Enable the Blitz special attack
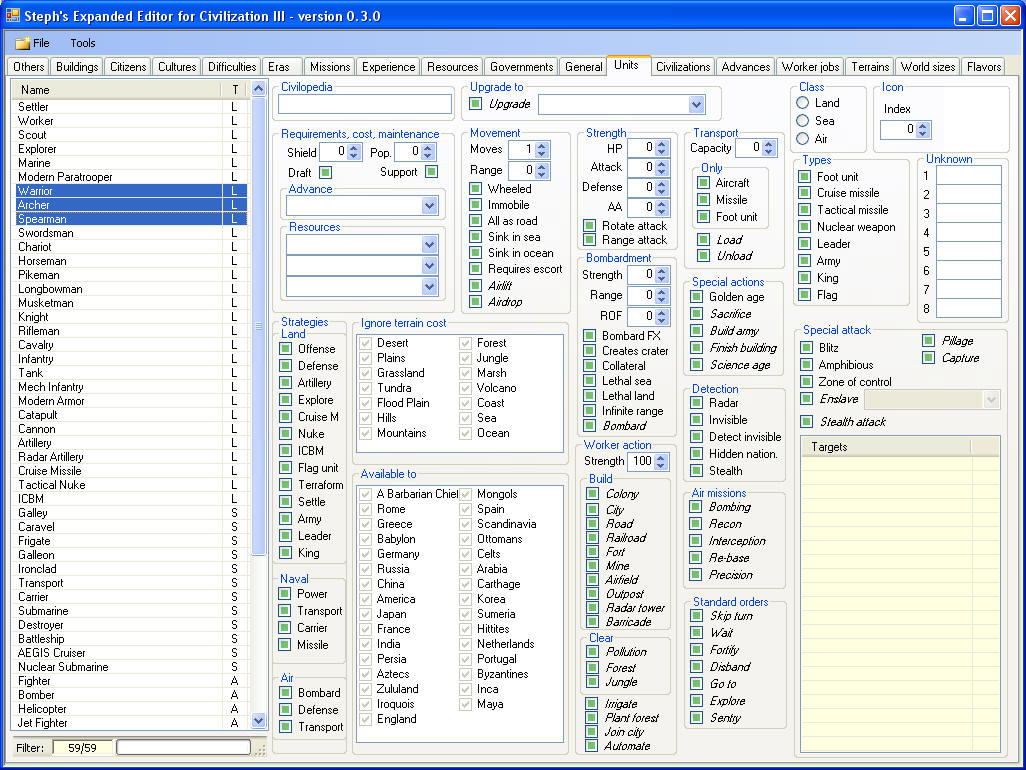The image size is (1026, 770). click(x=807, y=347)
